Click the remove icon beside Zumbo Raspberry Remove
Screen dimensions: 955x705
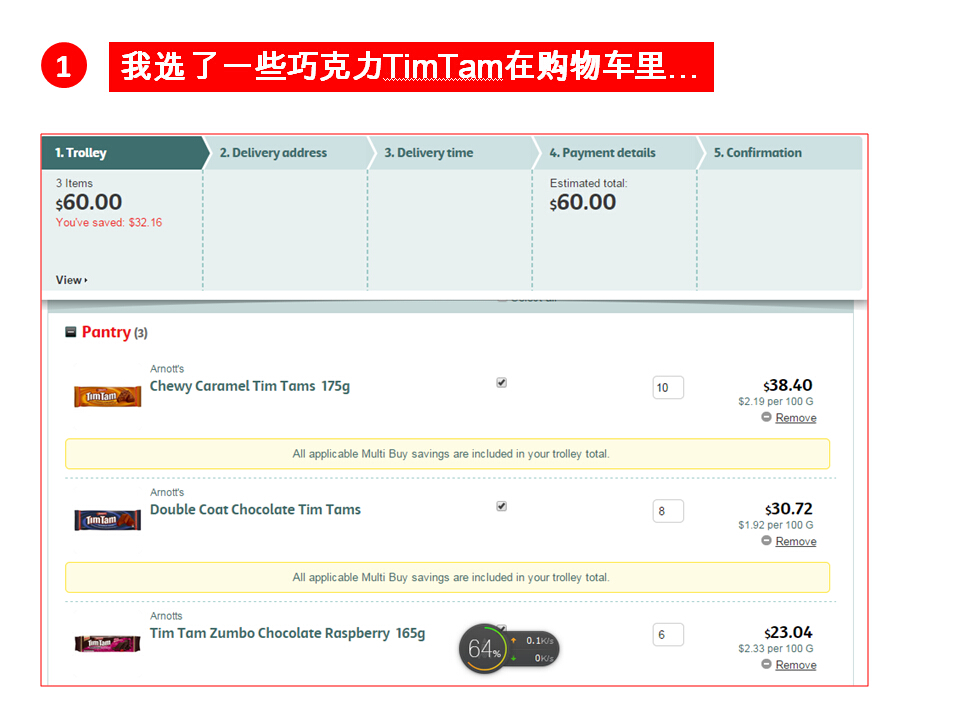pyautogui.click(x=766, y=664)
